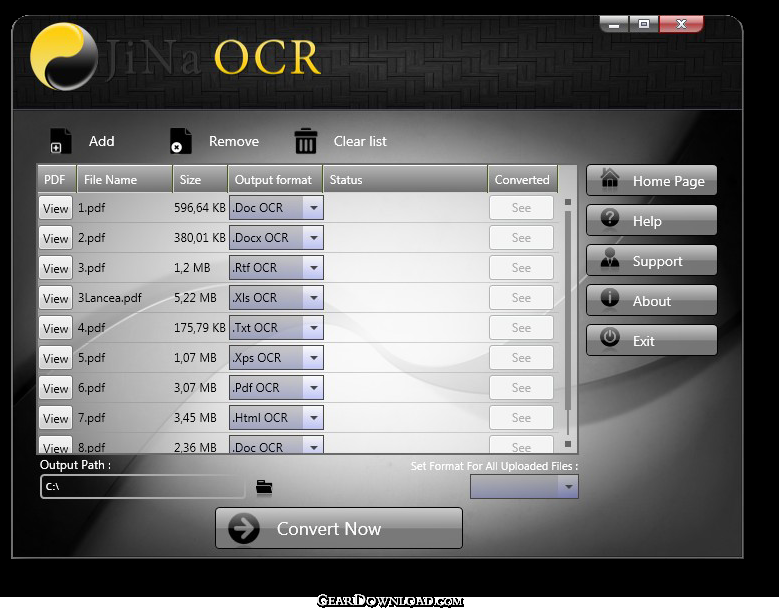
Task: Expand output format dropdown for 2.pdf
Action: click(x=314, y=238)
